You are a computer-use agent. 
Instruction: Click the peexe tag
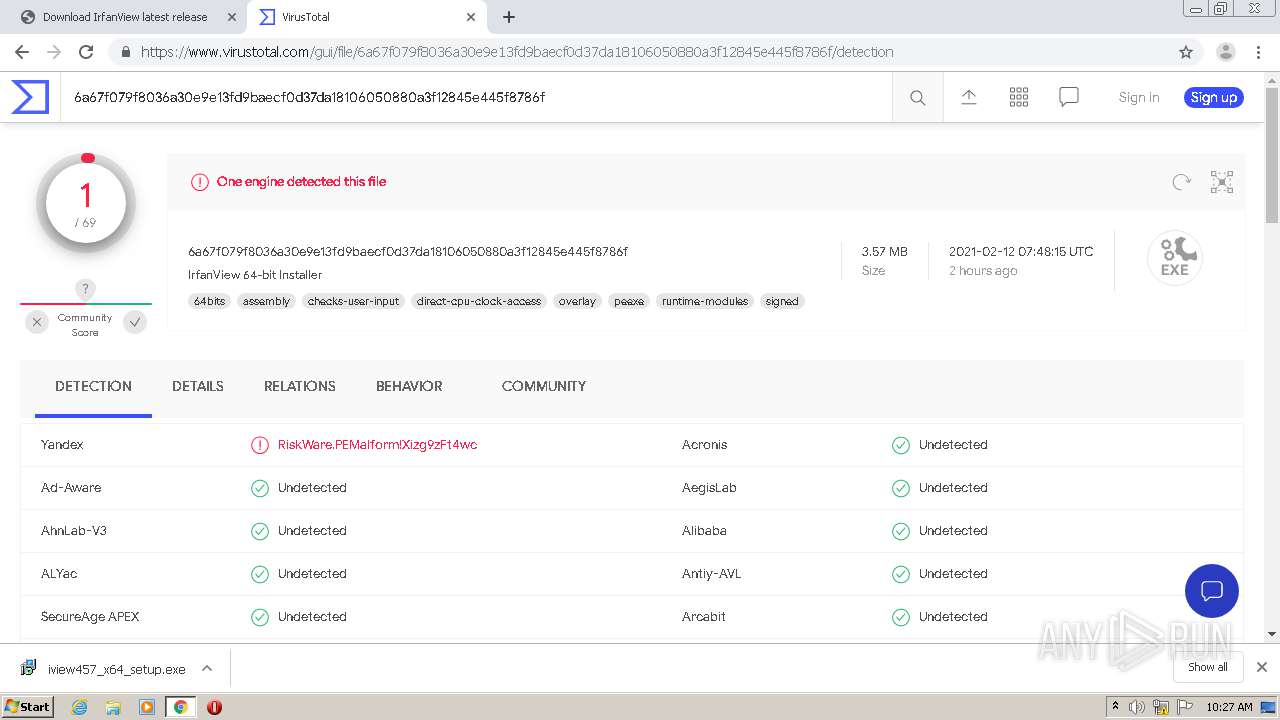click(x=629, y=301)
